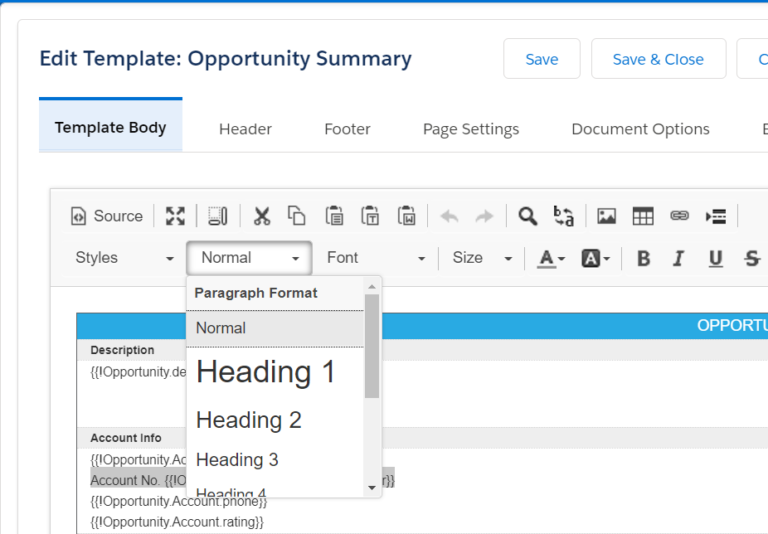Click the Source view button
The image size is (768, 534).
tap(106, 216)
